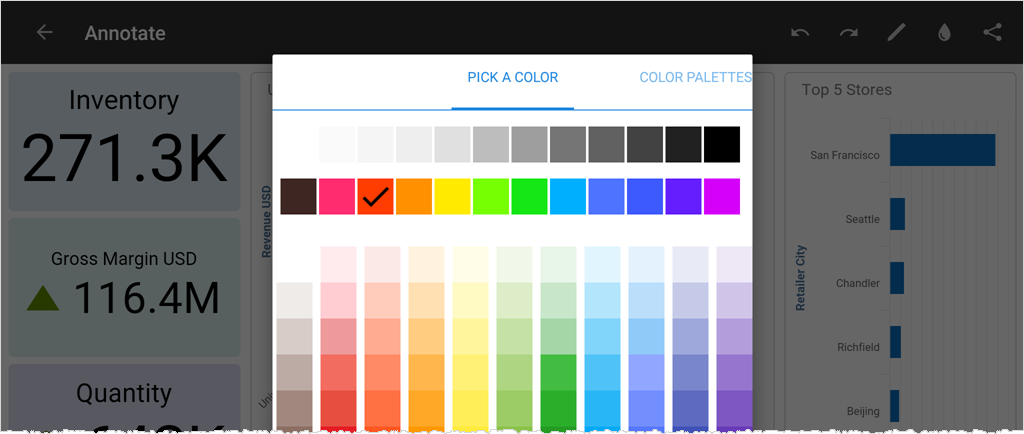Screen dimensions: 1024x434
Task: Pick the lime green color swatch
Action: pos(491,196)
